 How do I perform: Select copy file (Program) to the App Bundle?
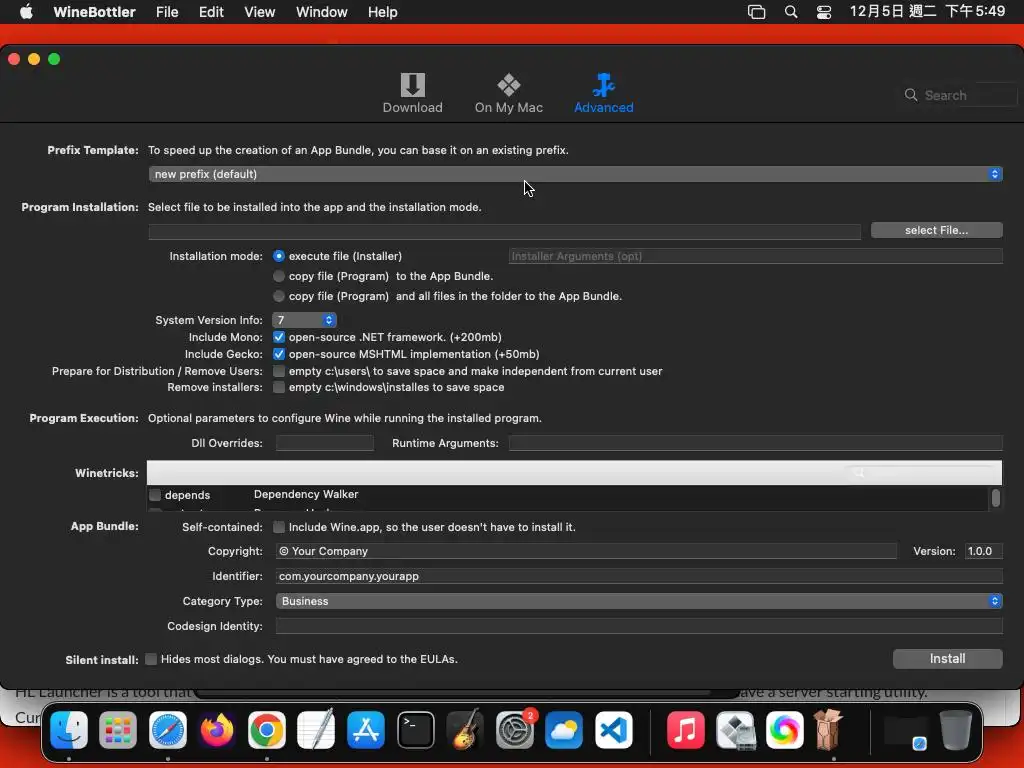coord(279,276)
